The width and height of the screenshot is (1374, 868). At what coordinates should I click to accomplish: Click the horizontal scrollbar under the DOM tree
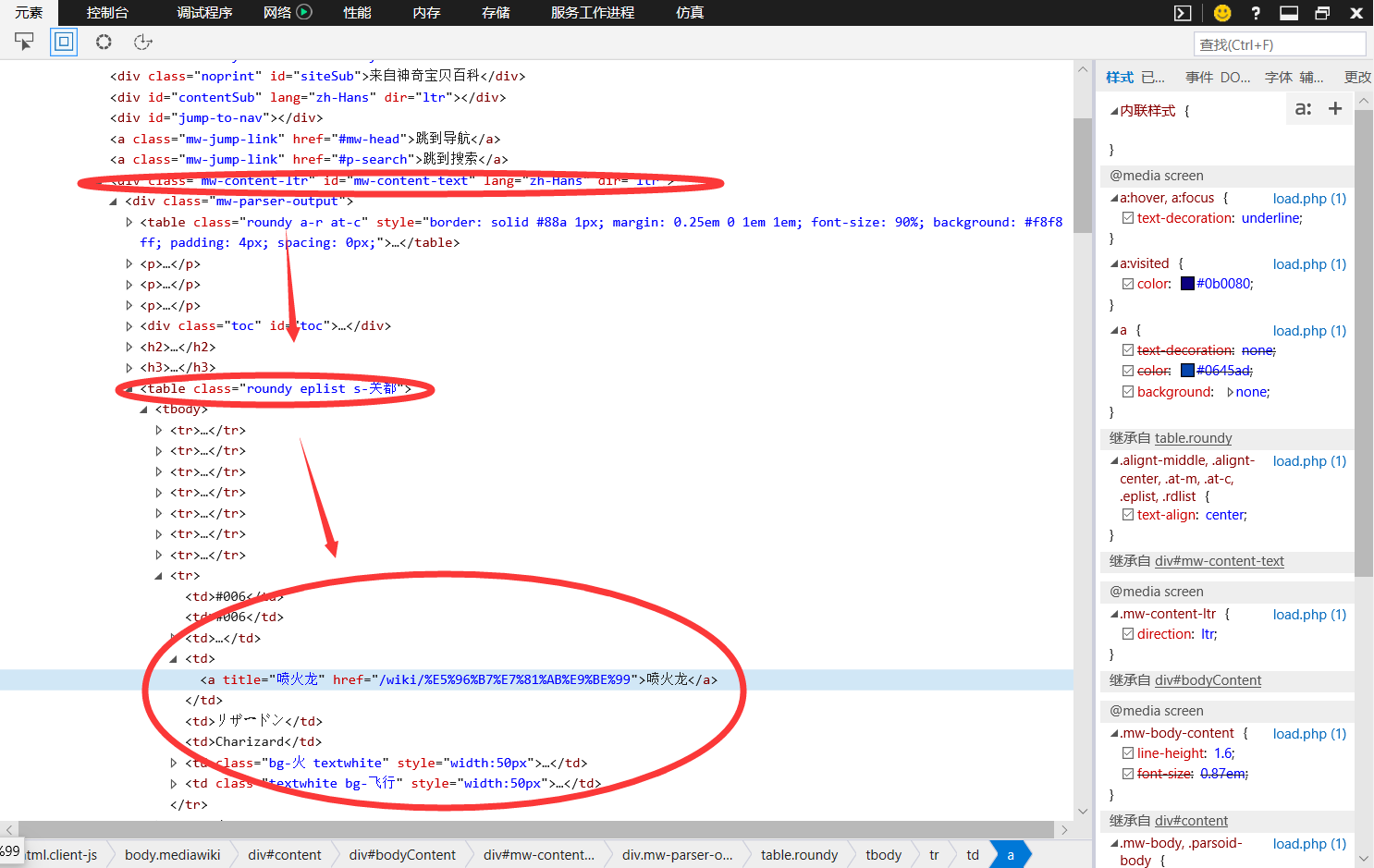(536, 829)
